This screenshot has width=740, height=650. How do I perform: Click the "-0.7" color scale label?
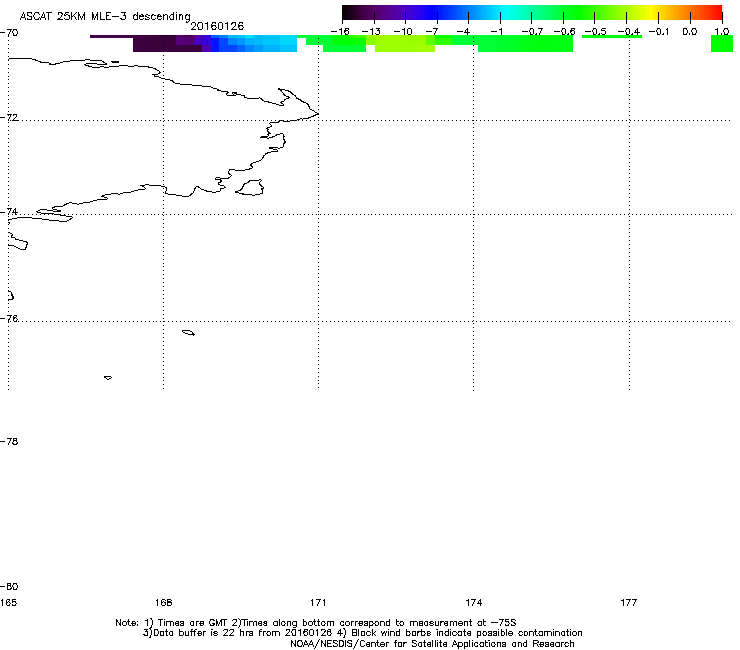532,32
